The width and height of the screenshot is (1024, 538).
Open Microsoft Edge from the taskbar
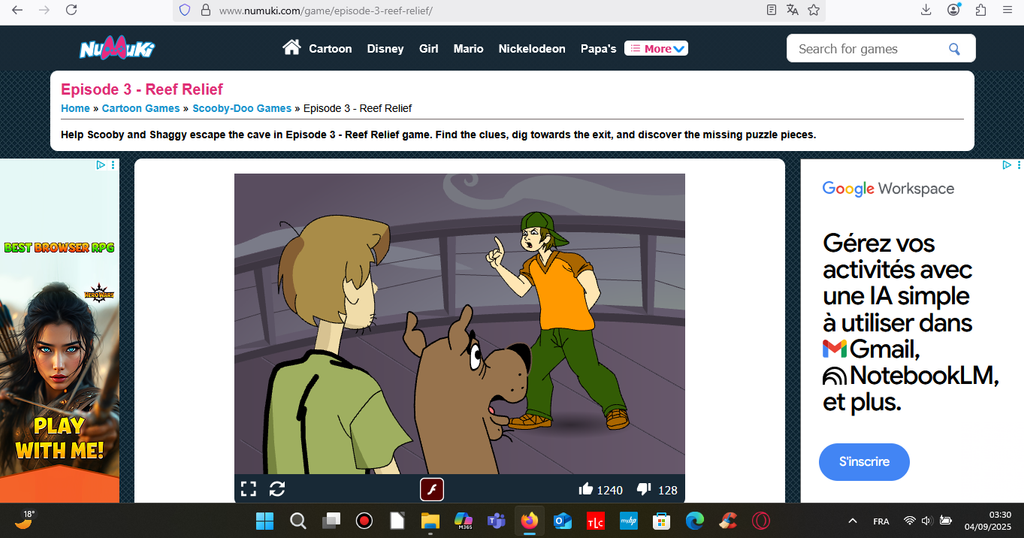[695, 521]
